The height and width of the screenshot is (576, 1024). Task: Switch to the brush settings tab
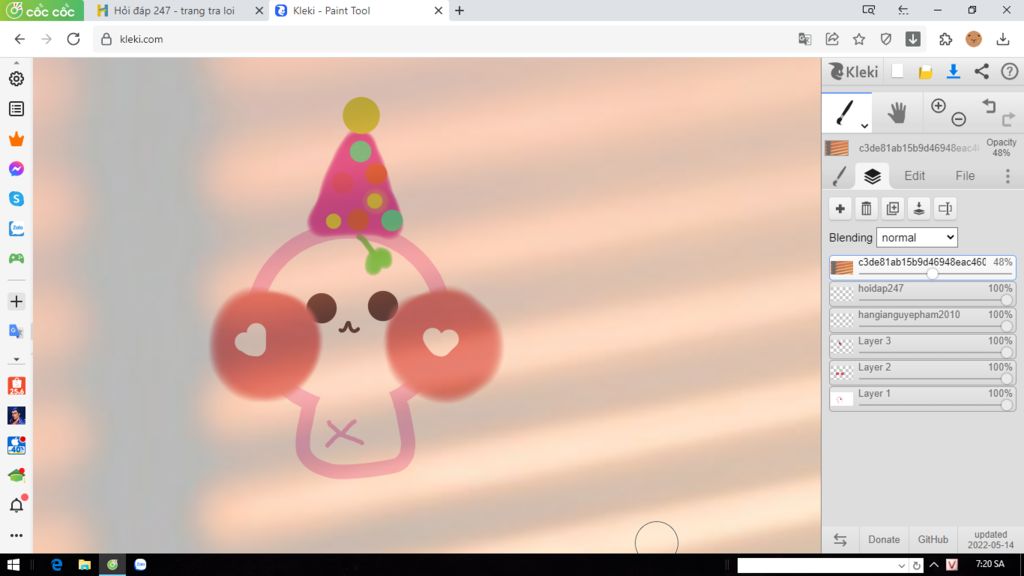pos(840,176)
